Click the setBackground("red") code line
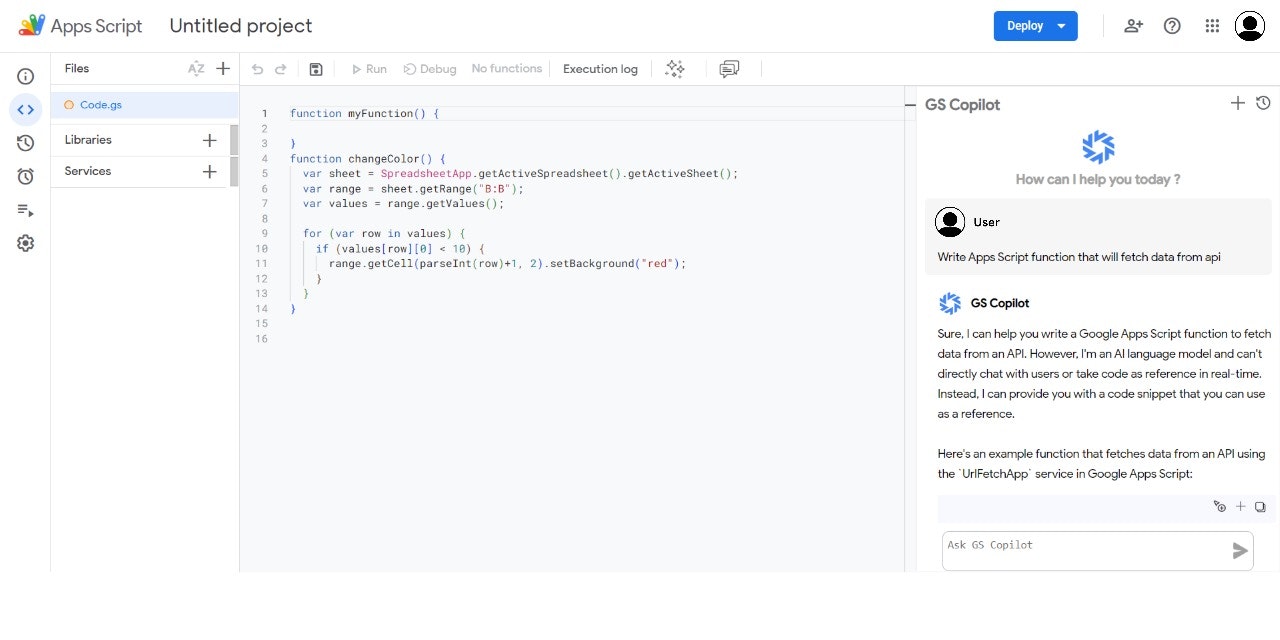 pyautogui.click(x=508, y=264)
